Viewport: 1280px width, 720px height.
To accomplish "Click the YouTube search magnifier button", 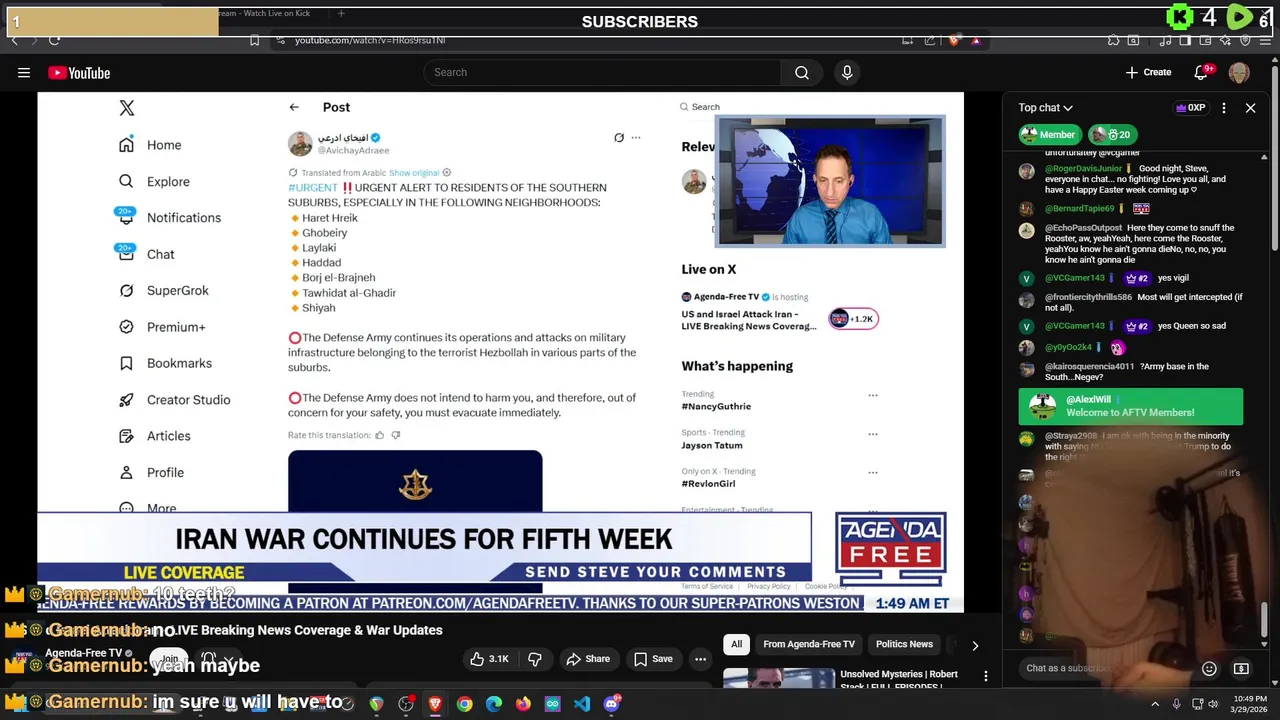I will coord(801,72).
